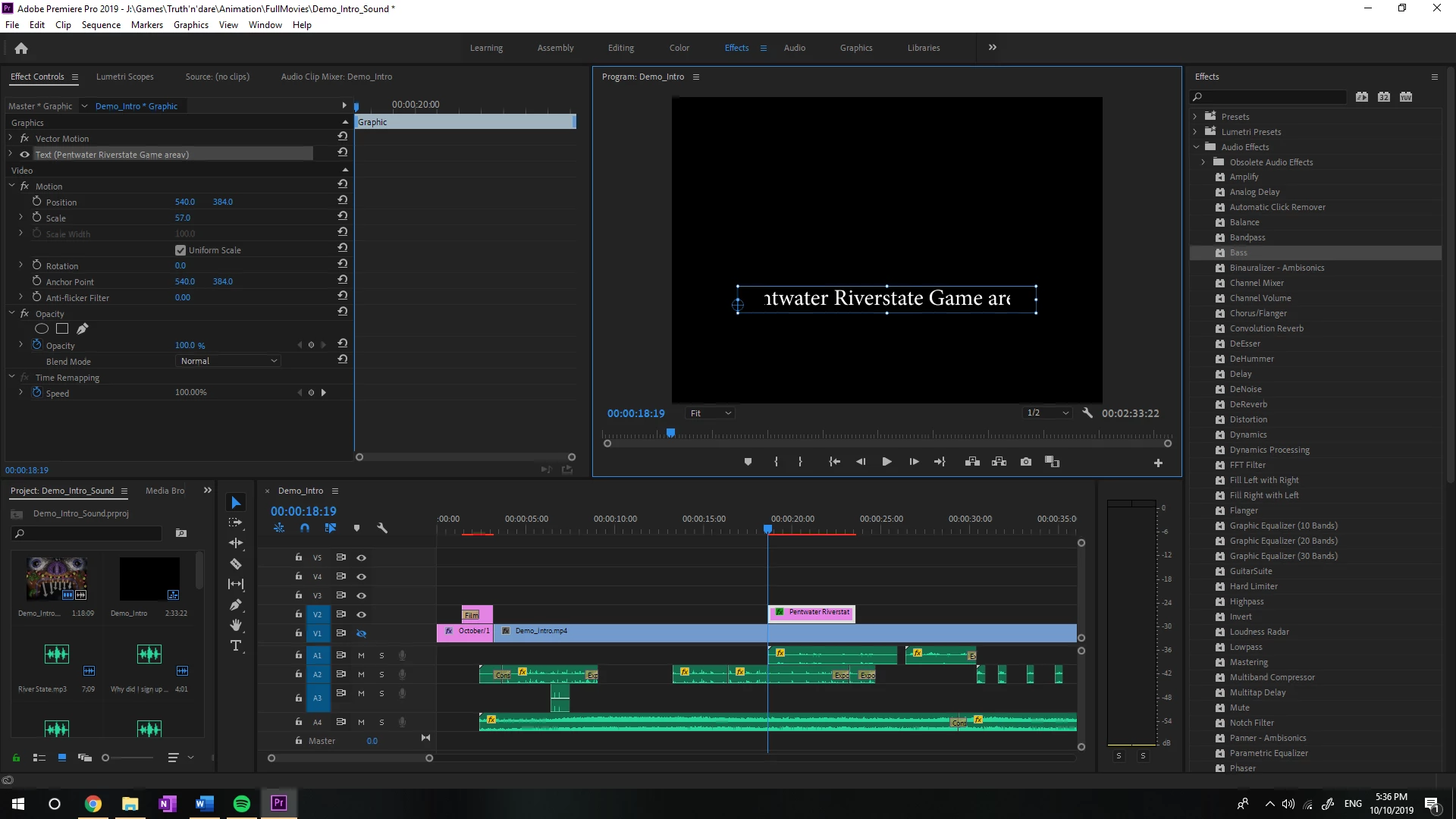
Task: Select the Ripple Edit tool
Action: coord(236,543)
